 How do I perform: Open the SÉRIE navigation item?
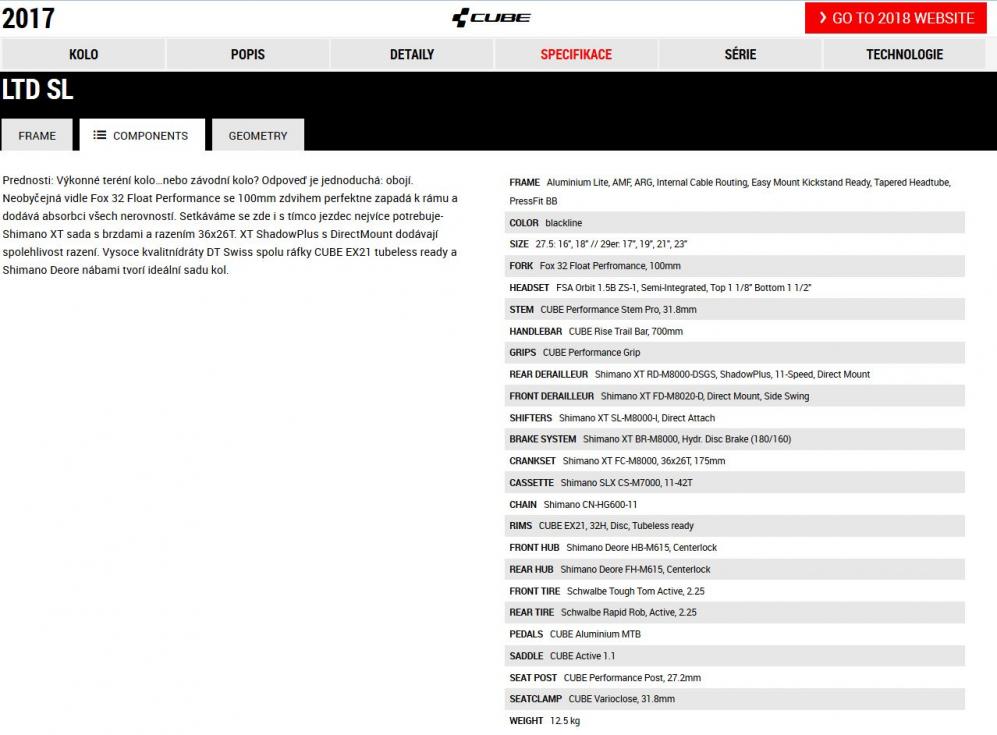[x=740, y=54]
